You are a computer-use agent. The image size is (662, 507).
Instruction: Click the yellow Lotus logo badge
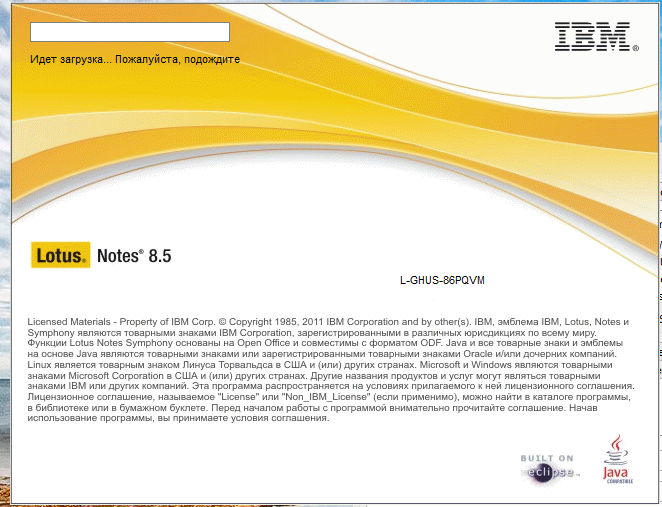60,255
